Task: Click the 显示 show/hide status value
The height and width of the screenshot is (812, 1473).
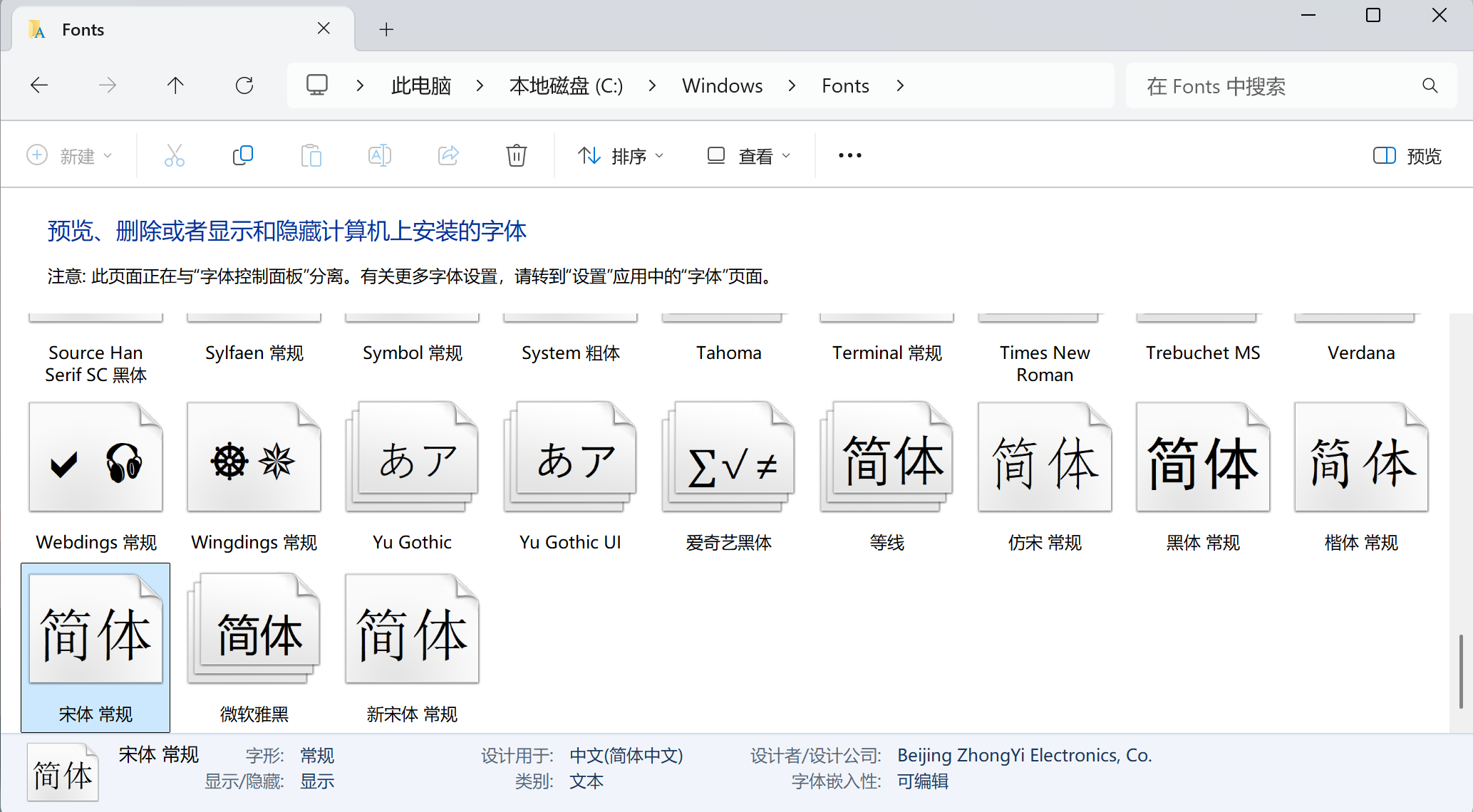Action: [317, 781]
